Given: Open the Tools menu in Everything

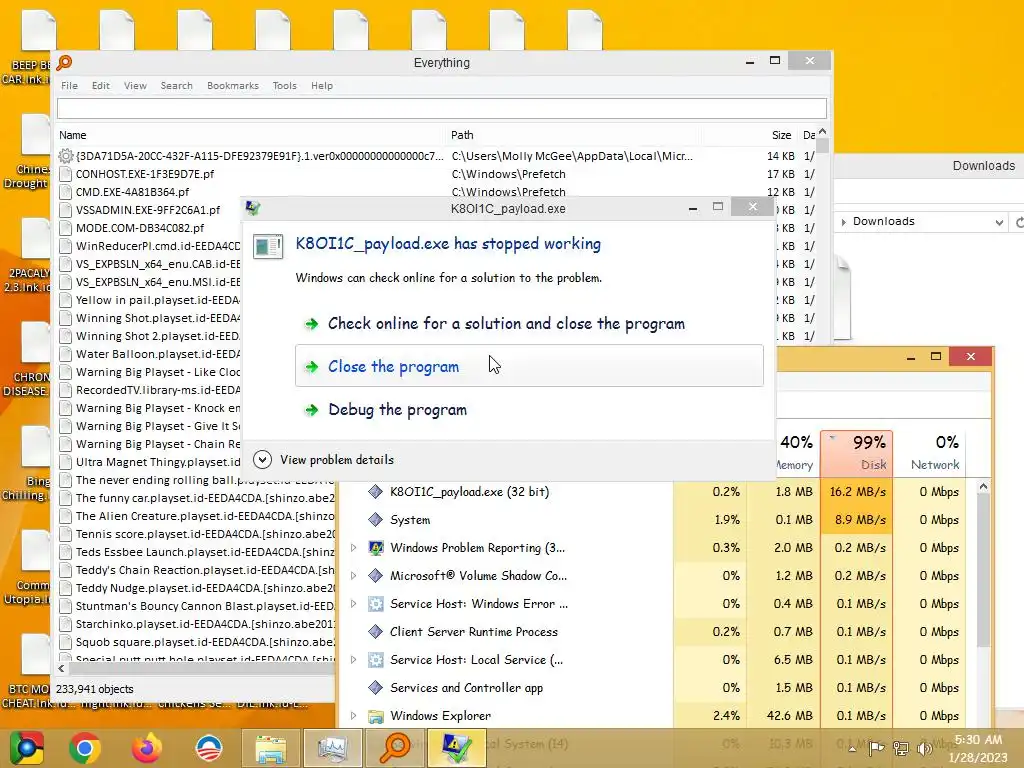Looking at the screenshot, I should pyautogui.click(x=284, y=86).
